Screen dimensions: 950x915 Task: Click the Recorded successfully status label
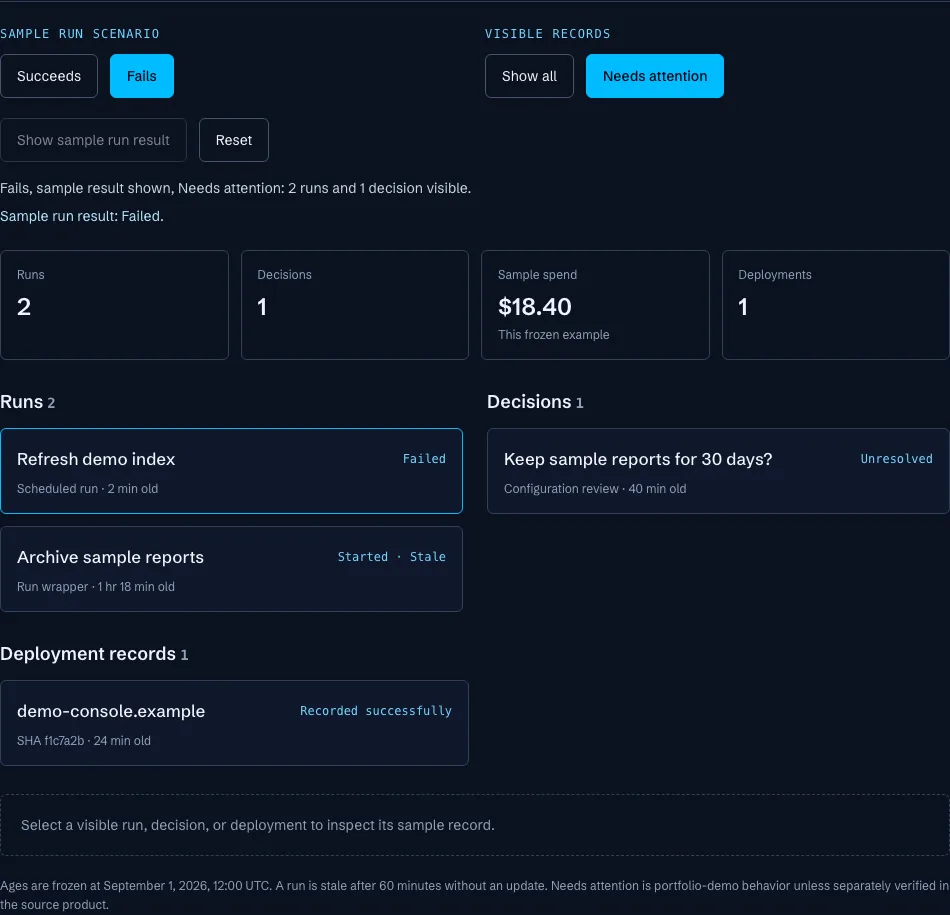coord(376,710)
